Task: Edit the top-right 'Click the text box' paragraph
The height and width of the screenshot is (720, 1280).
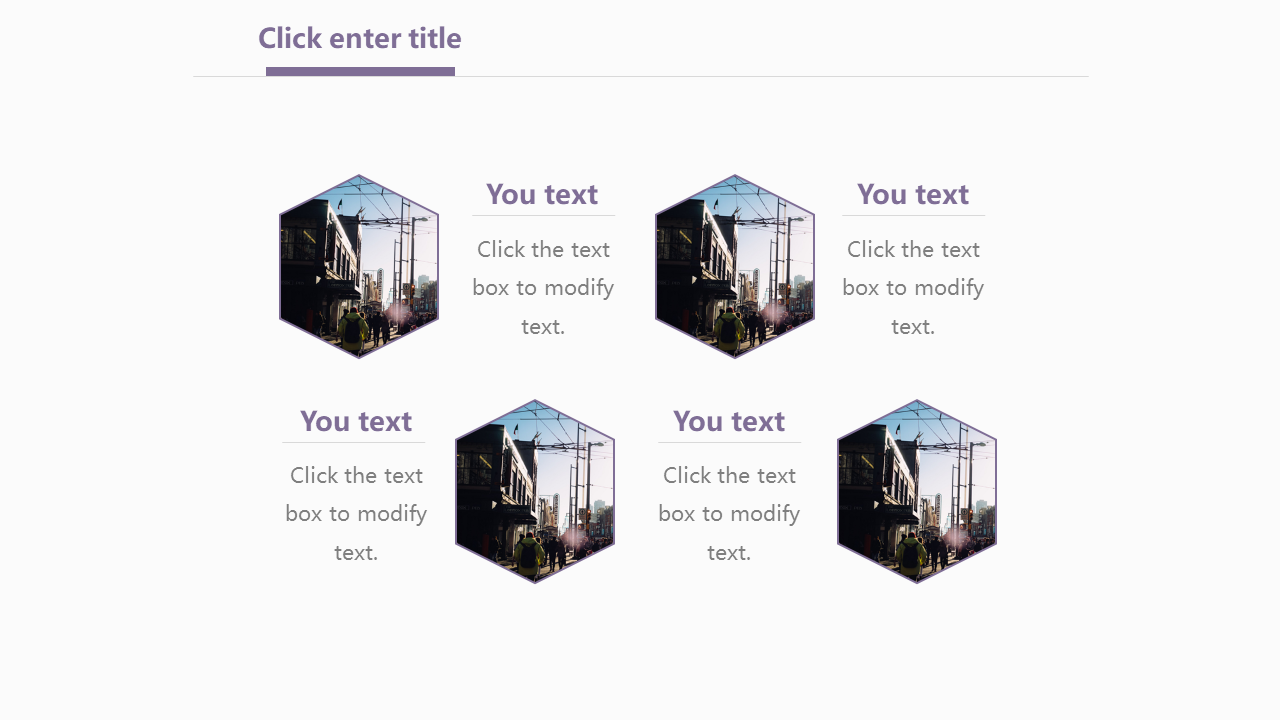Action: (913, 288)
